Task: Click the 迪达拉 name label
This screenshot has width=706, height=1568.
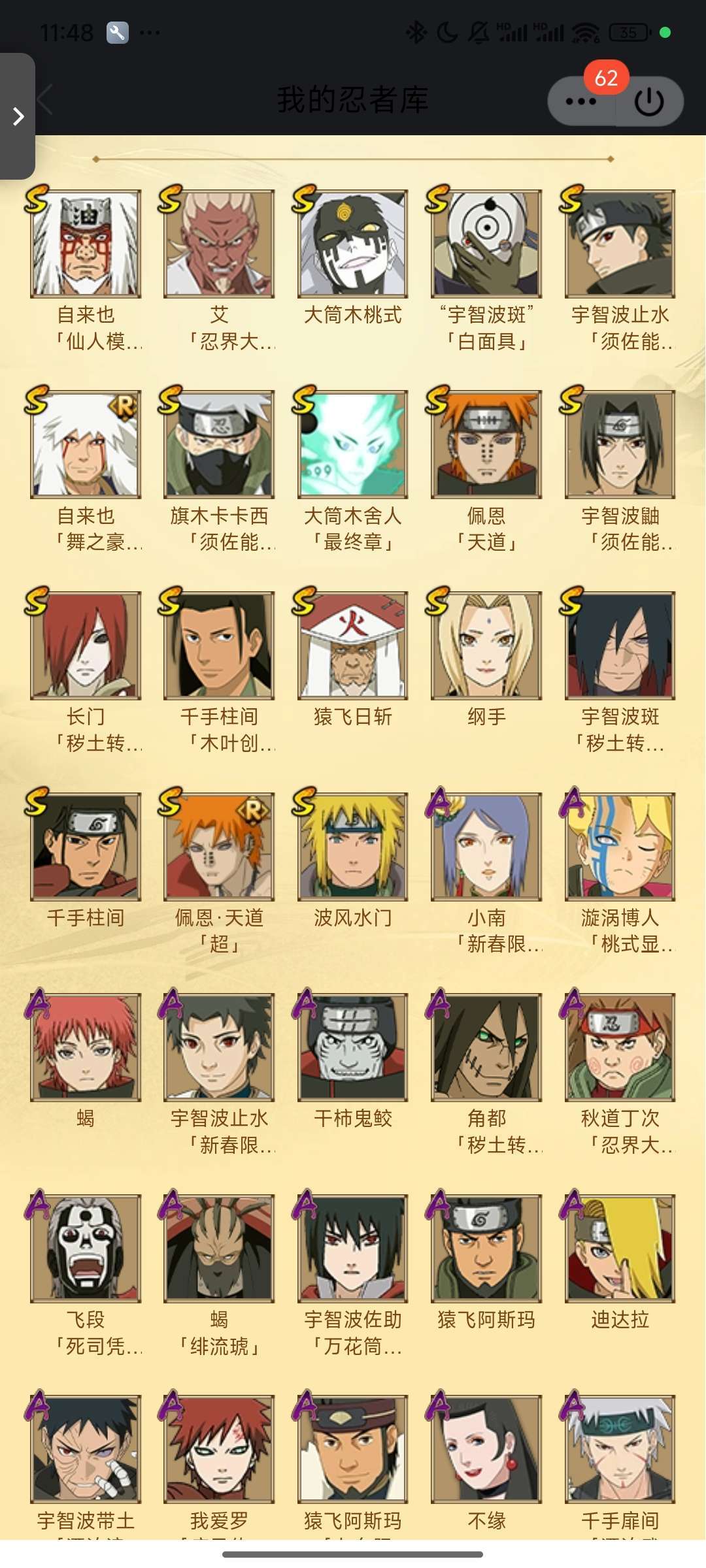Action: click(x=620, y=1320)
